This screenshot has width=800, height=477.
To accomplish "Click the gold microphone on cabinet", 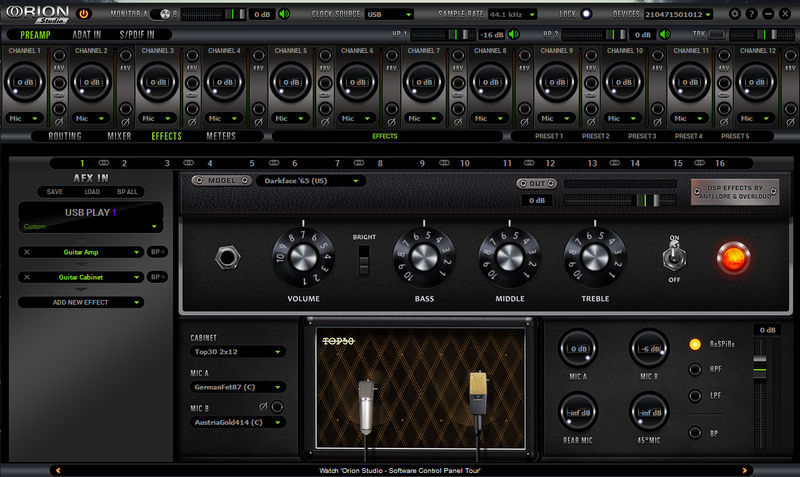I will tap(478, 400).
